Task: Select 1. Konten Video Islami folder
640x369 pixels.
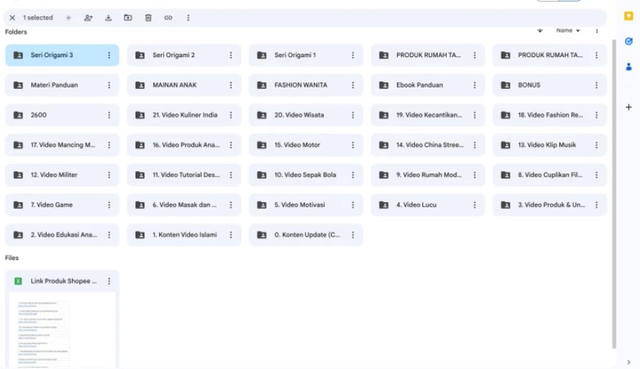Action: tap(184, 235)
